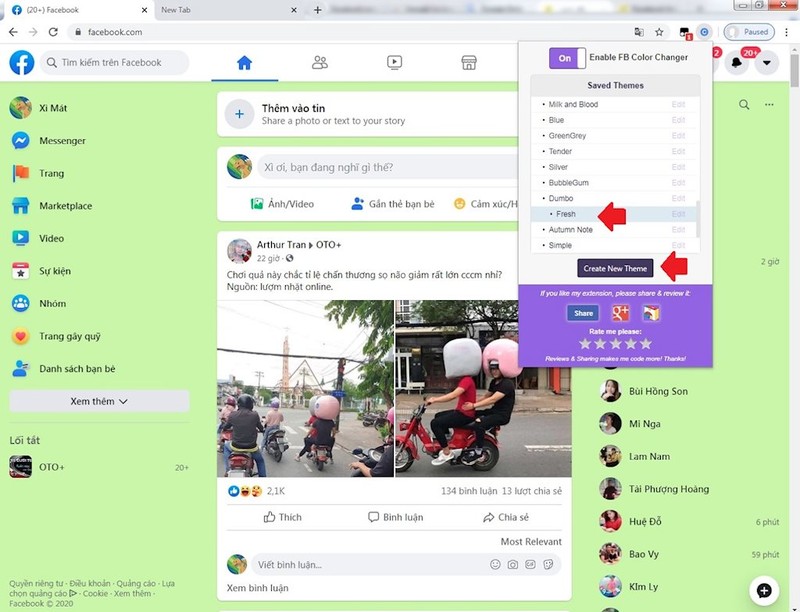The width and height of the screenshot is (800, 612).
Task: Click the search magnifier near the stories section
Action: [744, 105]
